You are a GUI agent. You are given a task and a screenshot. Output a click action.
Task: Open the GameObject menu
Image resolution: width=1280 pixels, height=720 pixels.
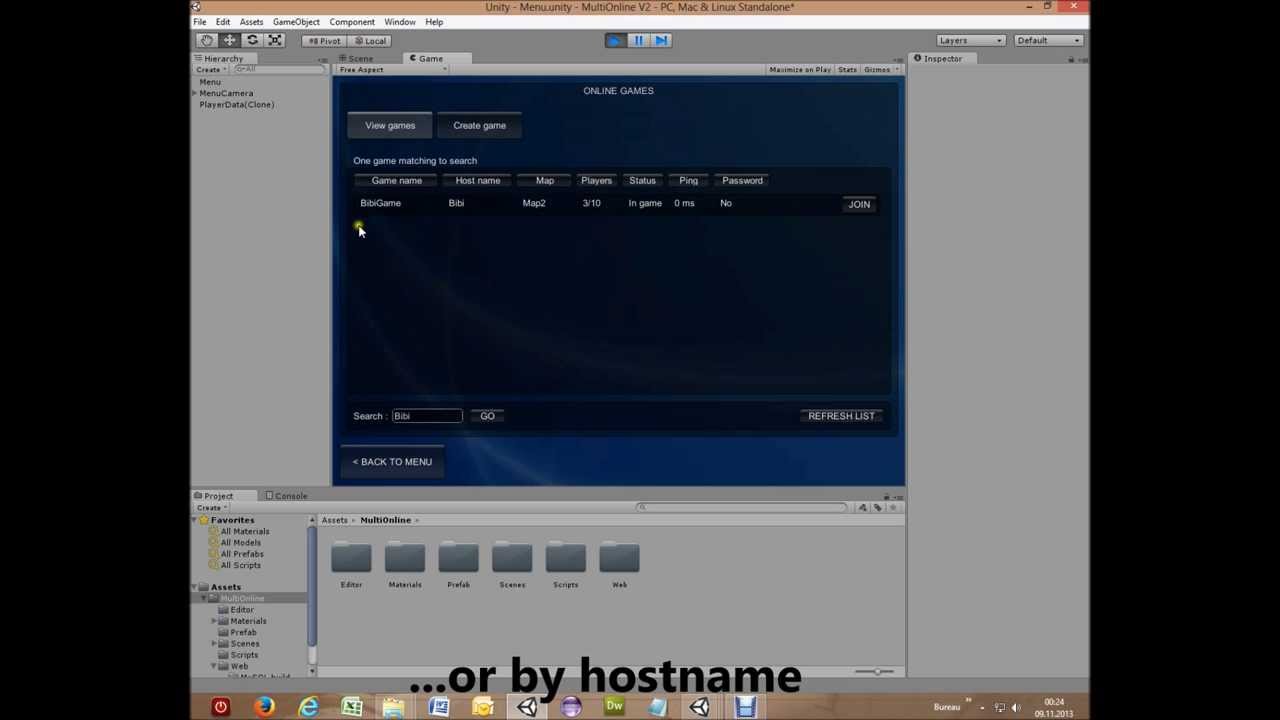click(x=296, y=22)
